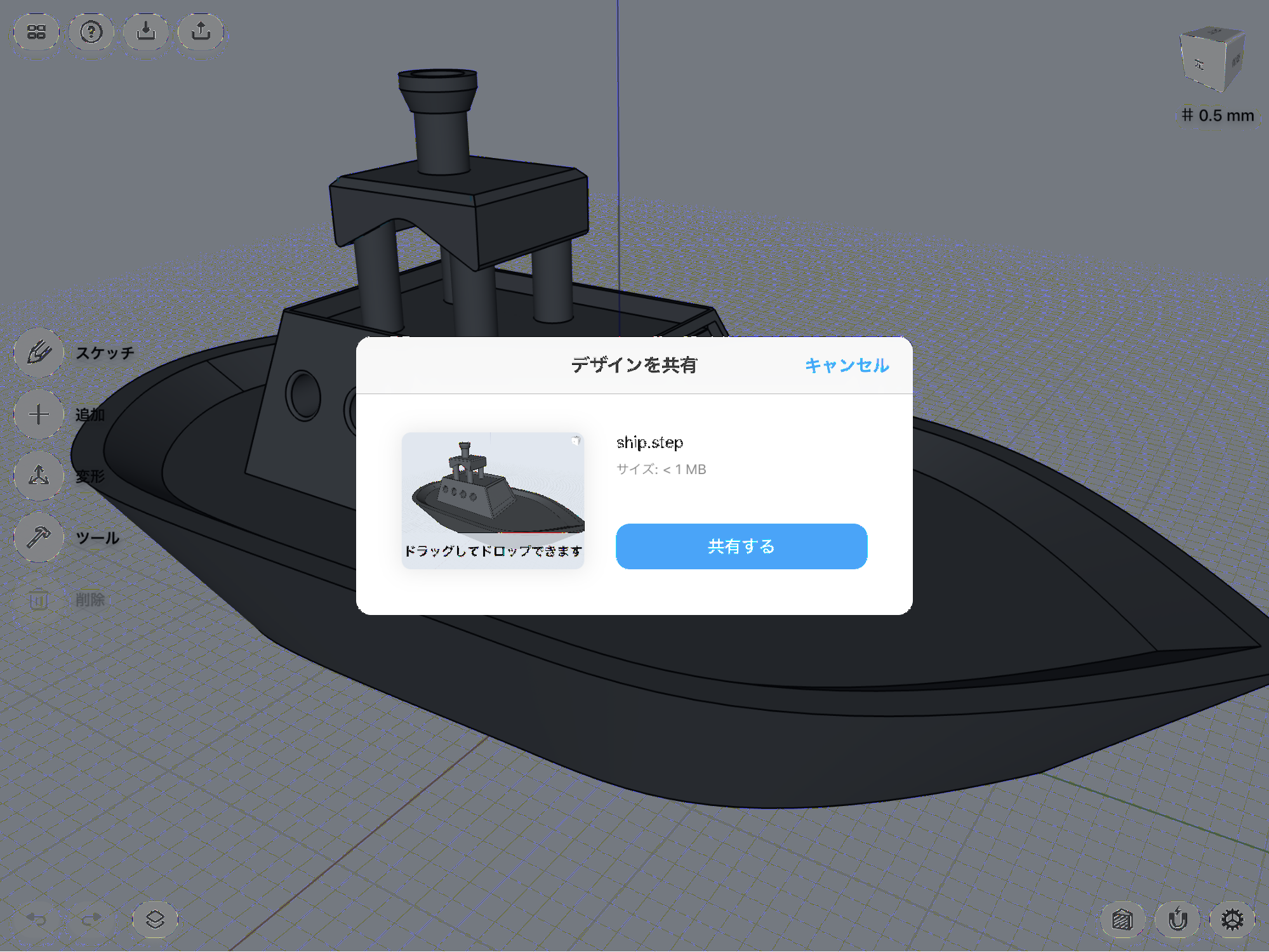Change the 0.5 mm grid size
The height and width of the screenshot is (952, 1269).
point(1218,116)
